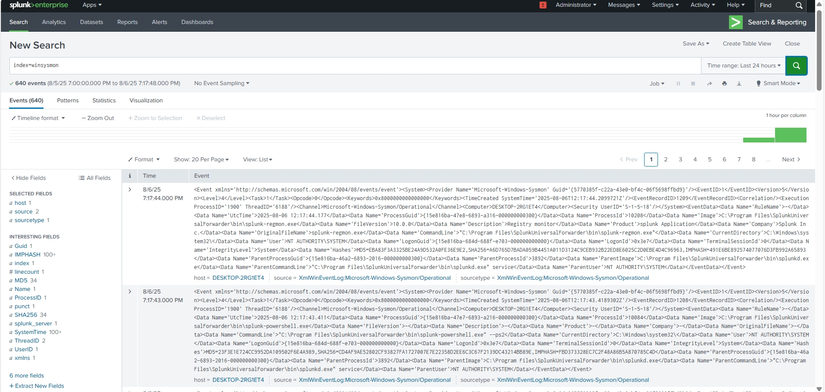
Task: Click the tallest green timeline bar
Action: click(790, 135)
